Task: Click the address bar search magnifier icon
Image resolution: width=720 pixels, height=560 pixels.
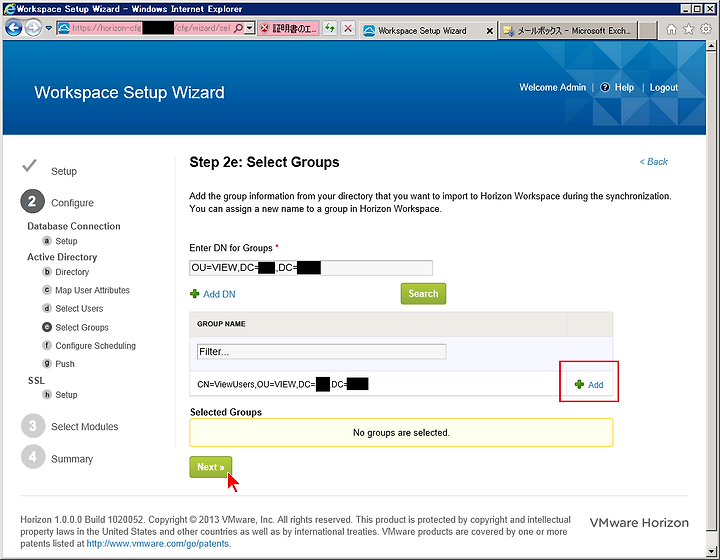Action: click(x=238, y=28)
